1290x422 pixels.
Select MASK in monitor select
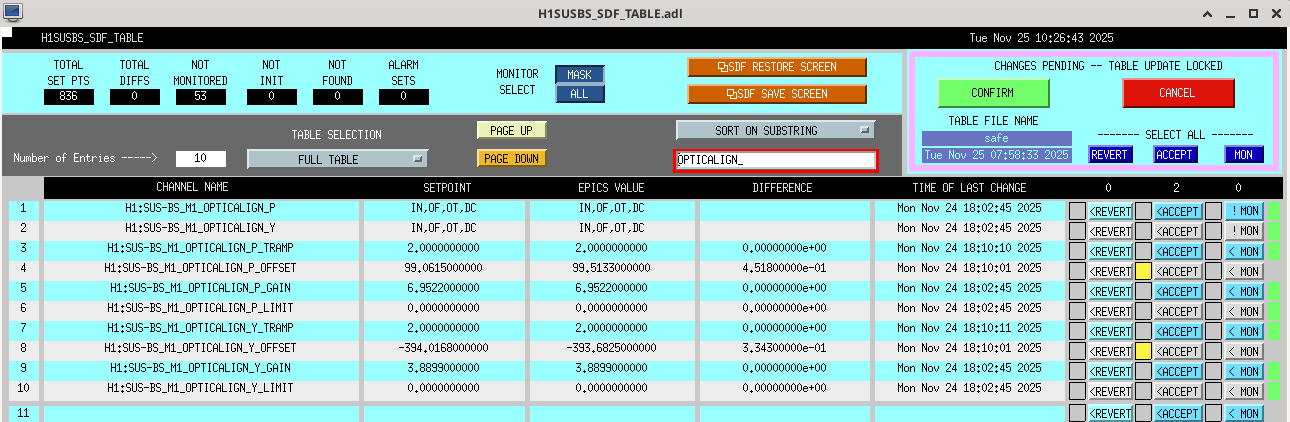pyautogui.click(x=580, y=75)
